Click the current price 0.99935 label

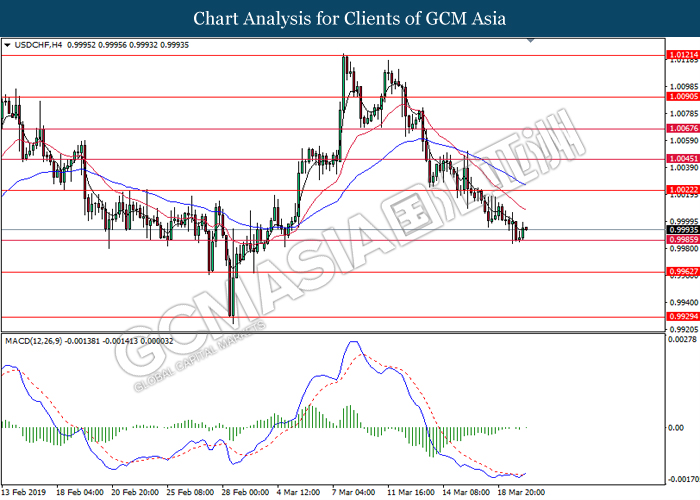click(683, 230)
